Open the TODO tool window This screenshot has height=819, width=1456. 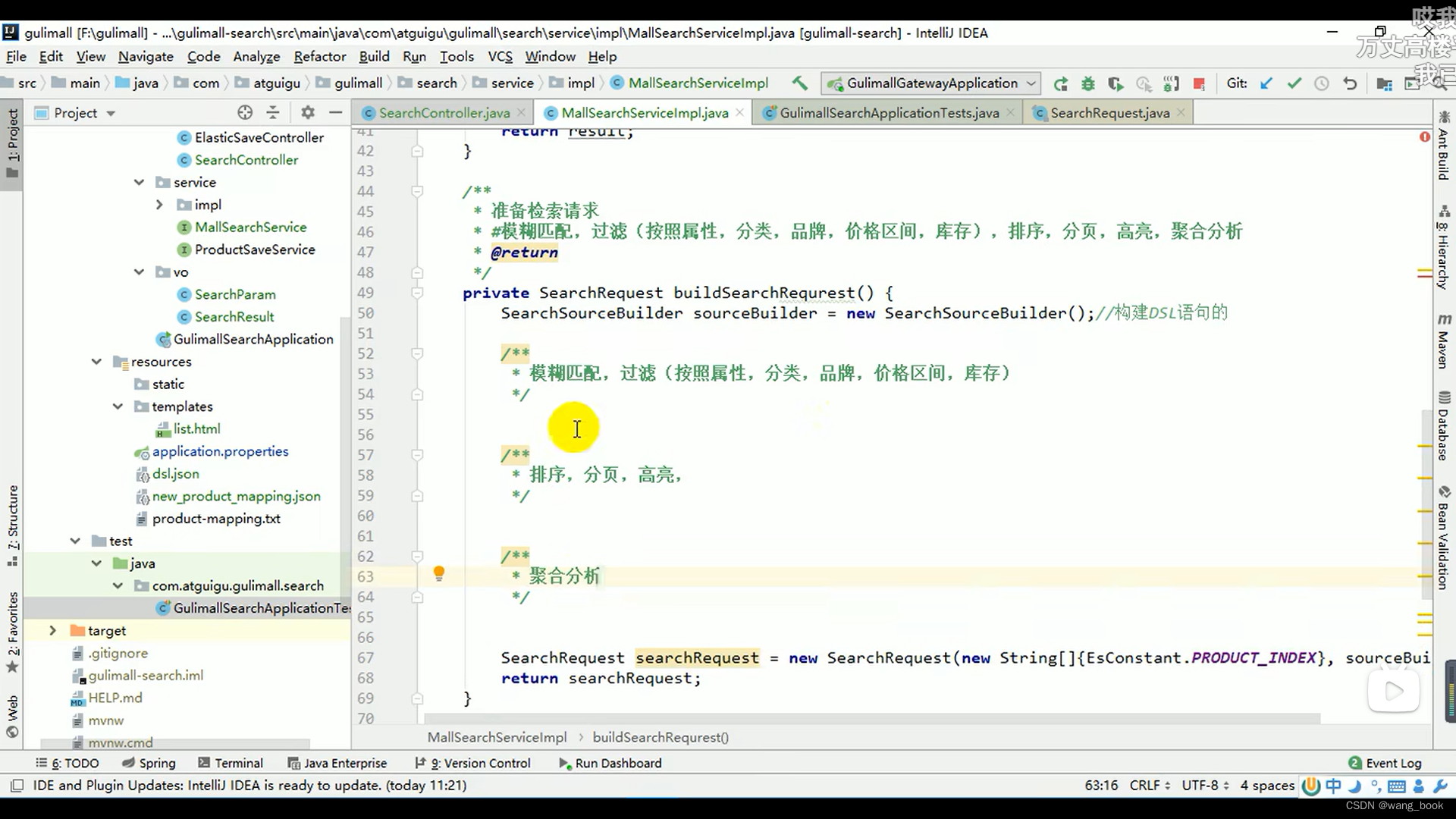[x=67, y=763]
